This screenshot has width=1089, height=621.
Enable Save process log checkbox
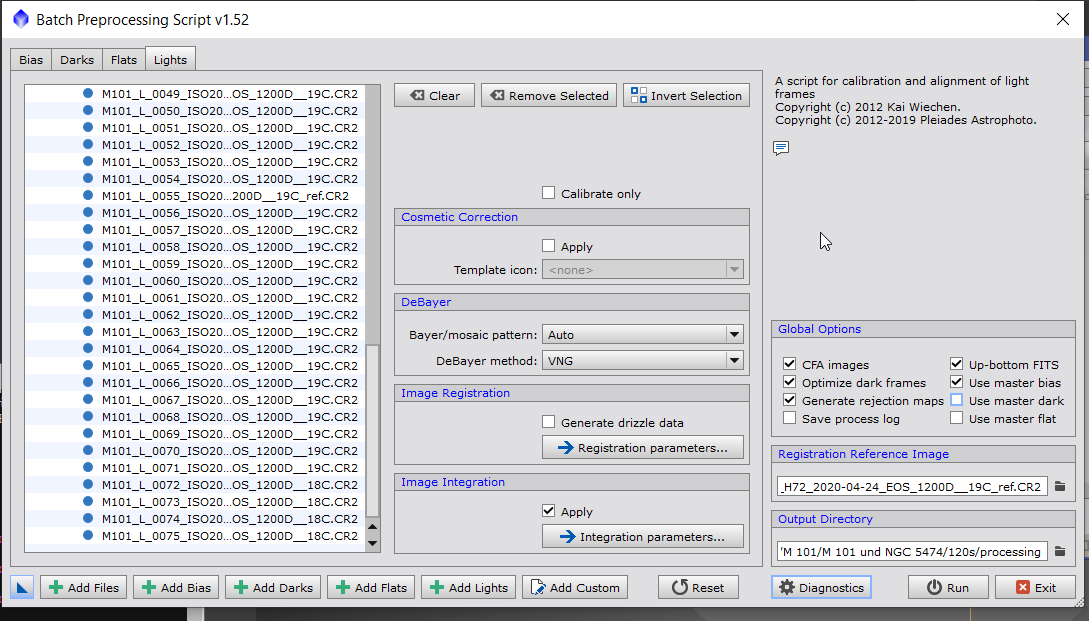coord(789,418)
